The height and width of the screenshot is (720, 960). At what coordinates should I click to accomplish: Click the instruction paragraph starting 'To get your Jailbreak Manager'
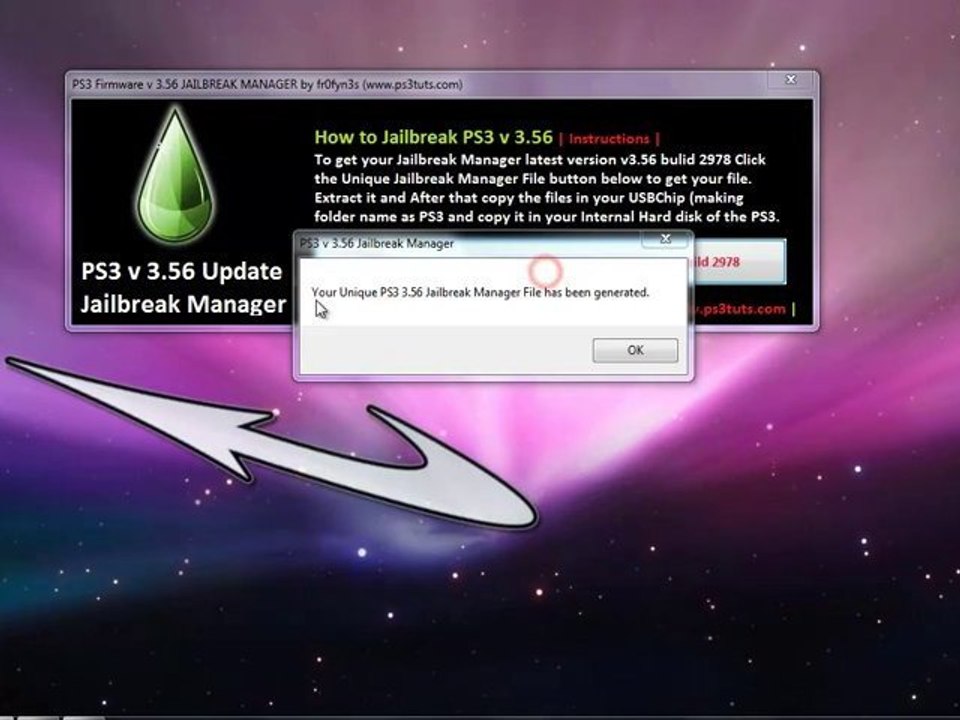click(x=546, y=188)
